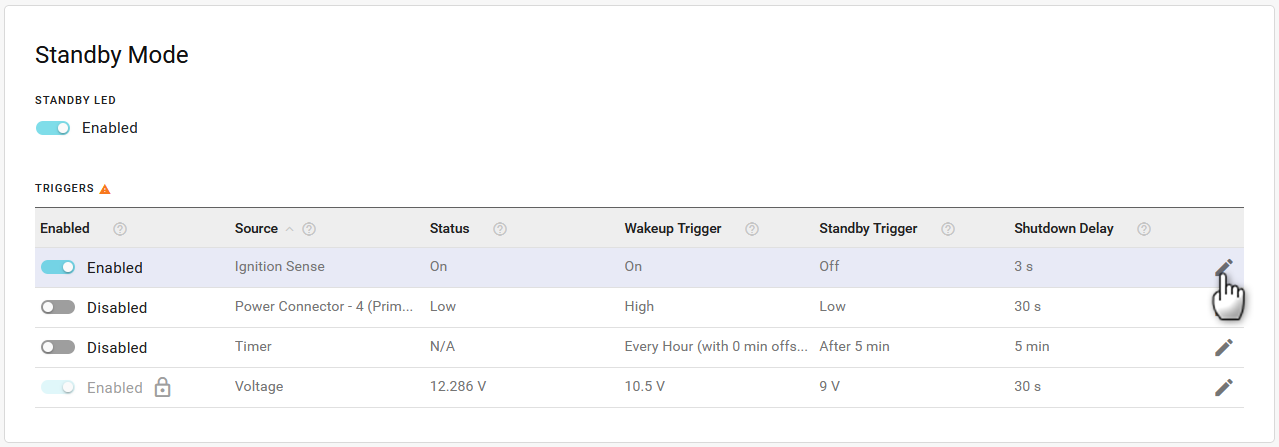This screenshot has height=447, width=1279.
Task: Edit the Timer trigger settings
Action: 1224,347
